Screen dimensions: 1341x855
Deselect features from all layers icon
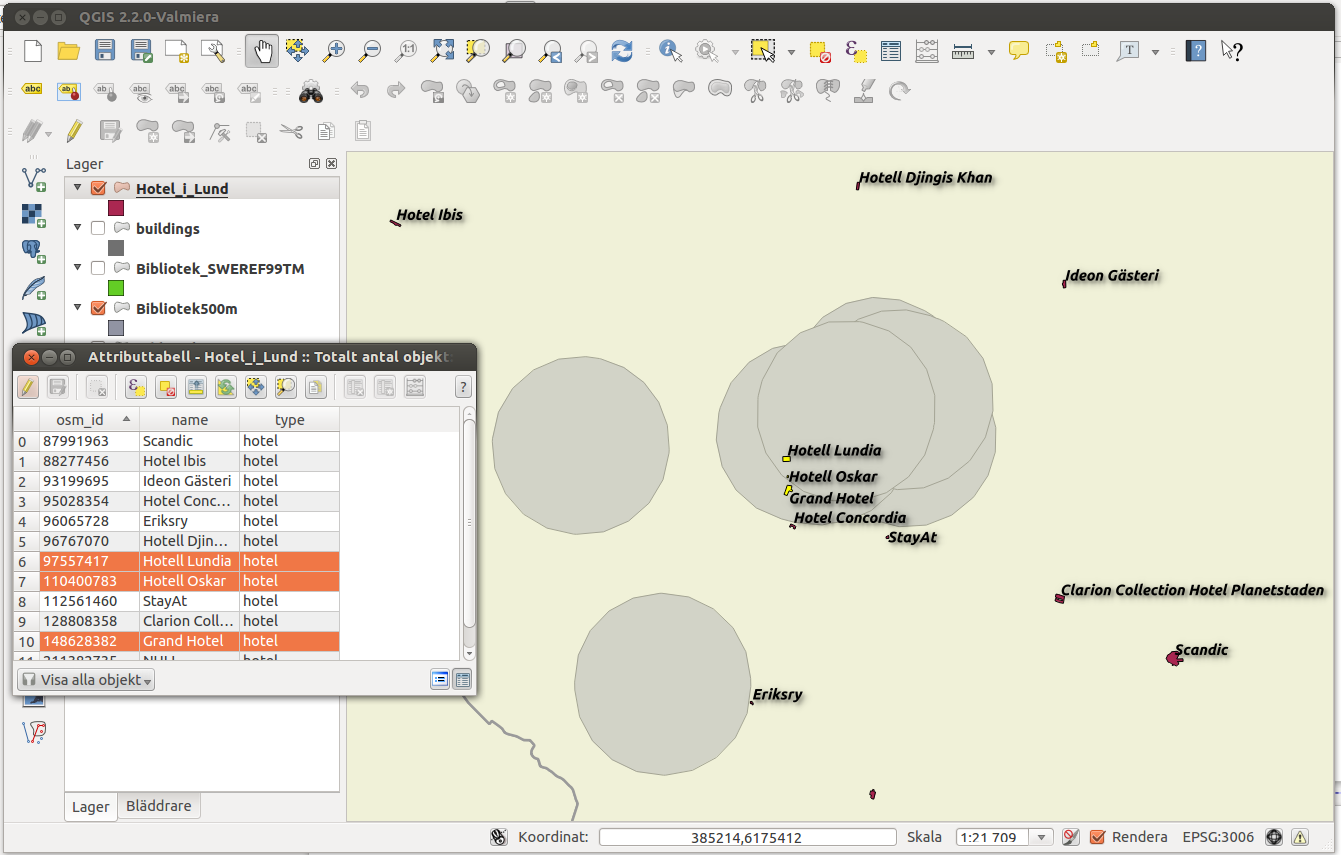pos(820,51)
